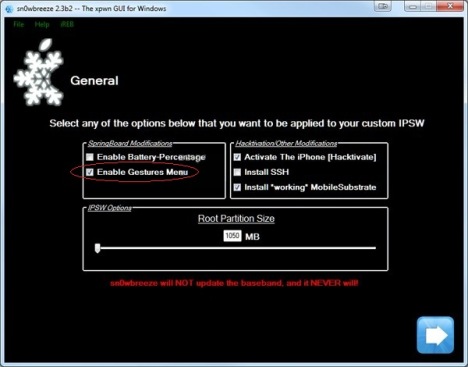The width and height of the screenshot is (468, 367).
Task: Open the File menu
Action: 19,24
